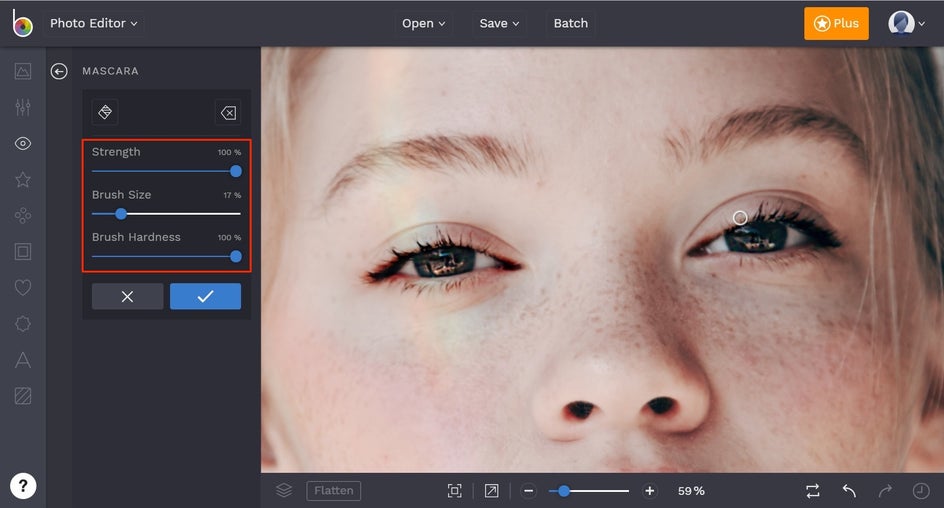Expand the Photo Editor dropdown
This screenshot has width=944, height=508.
94,23
